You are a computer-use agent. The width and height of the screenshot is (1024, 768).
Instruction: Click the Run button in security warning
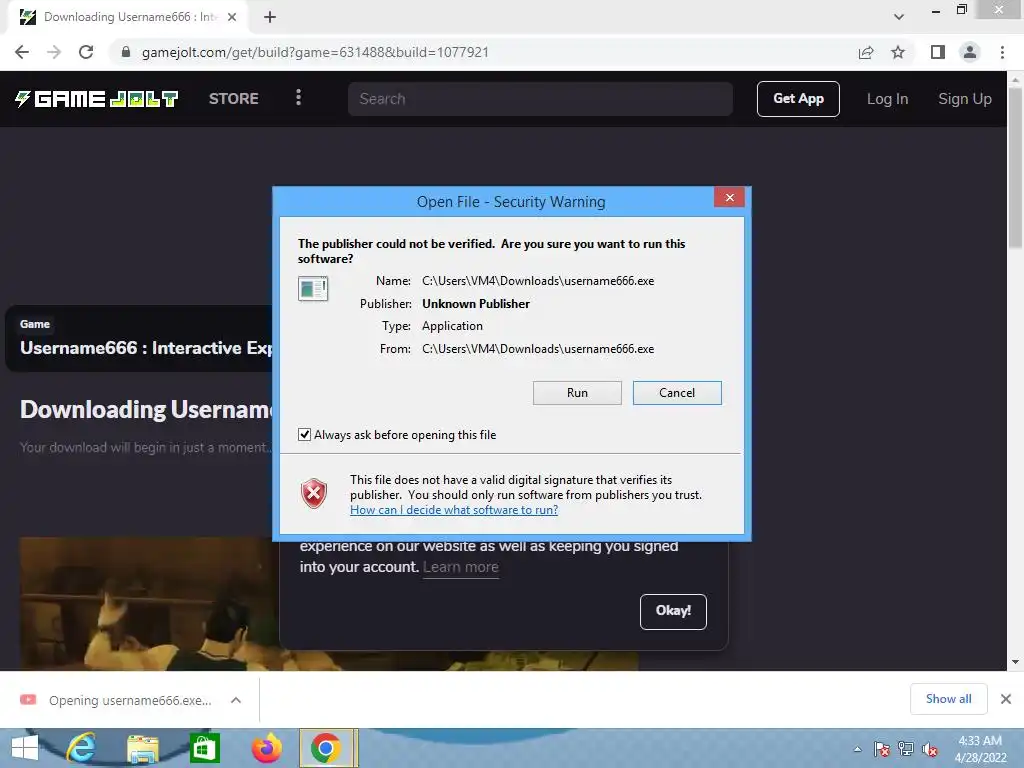pyautogui.click(x=577, y=392)
